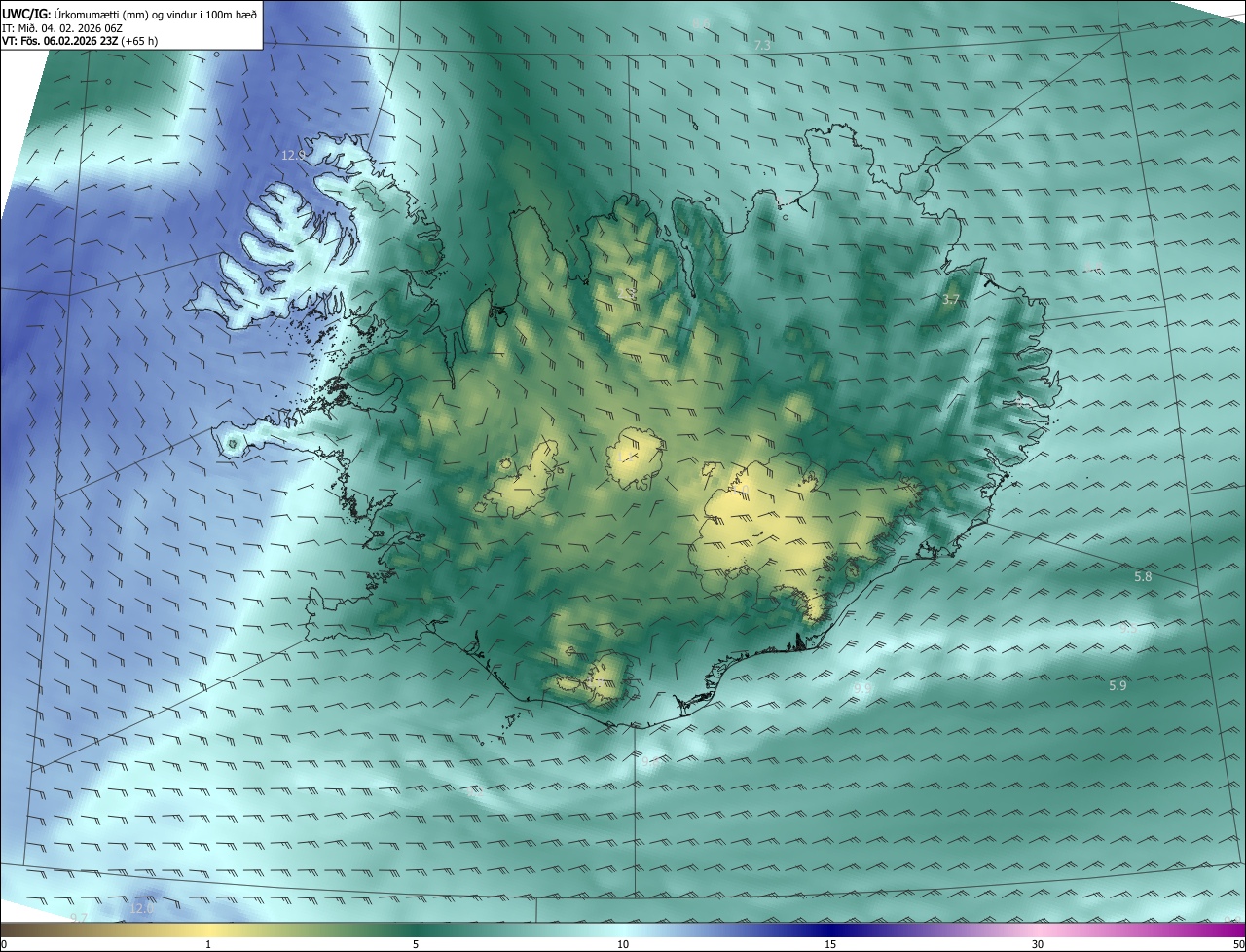Click the initial time line 'IT: Mið. 04. 02. 2026 06Z'
1246x952 pixels.
click(62, 27)
